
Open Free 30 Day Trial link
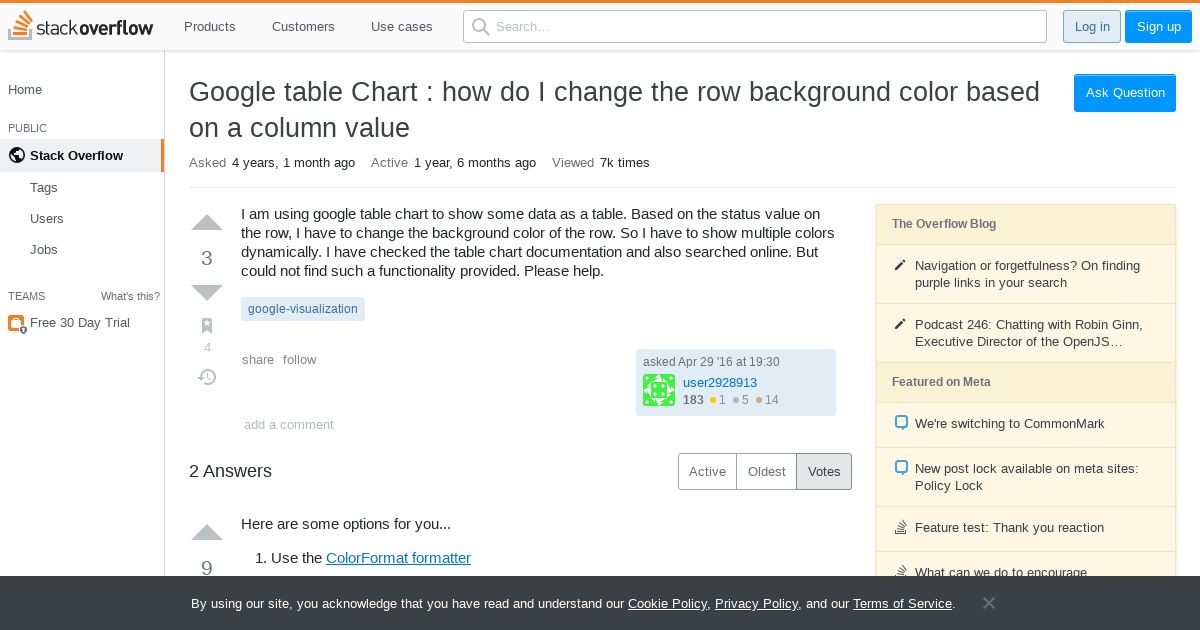pos(80,323)
